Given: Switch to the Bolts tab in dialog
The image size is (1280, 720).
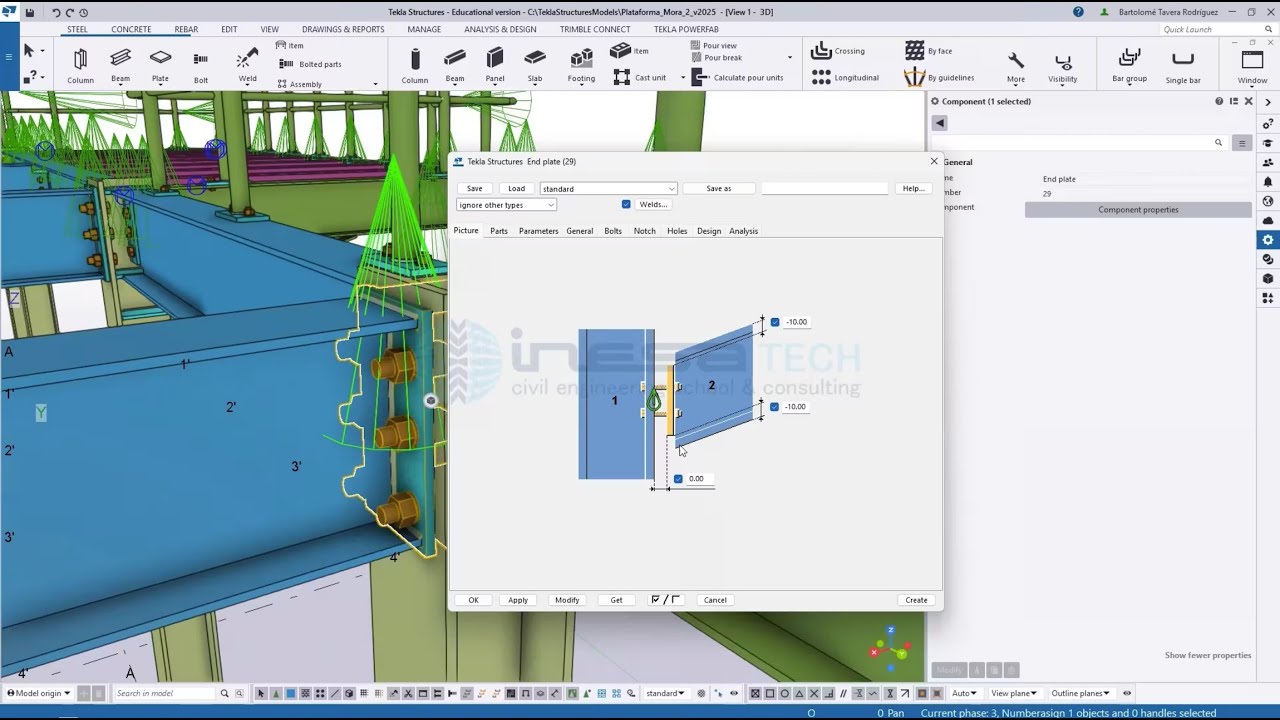Looking at the screenshot, I should click(613, 231).
